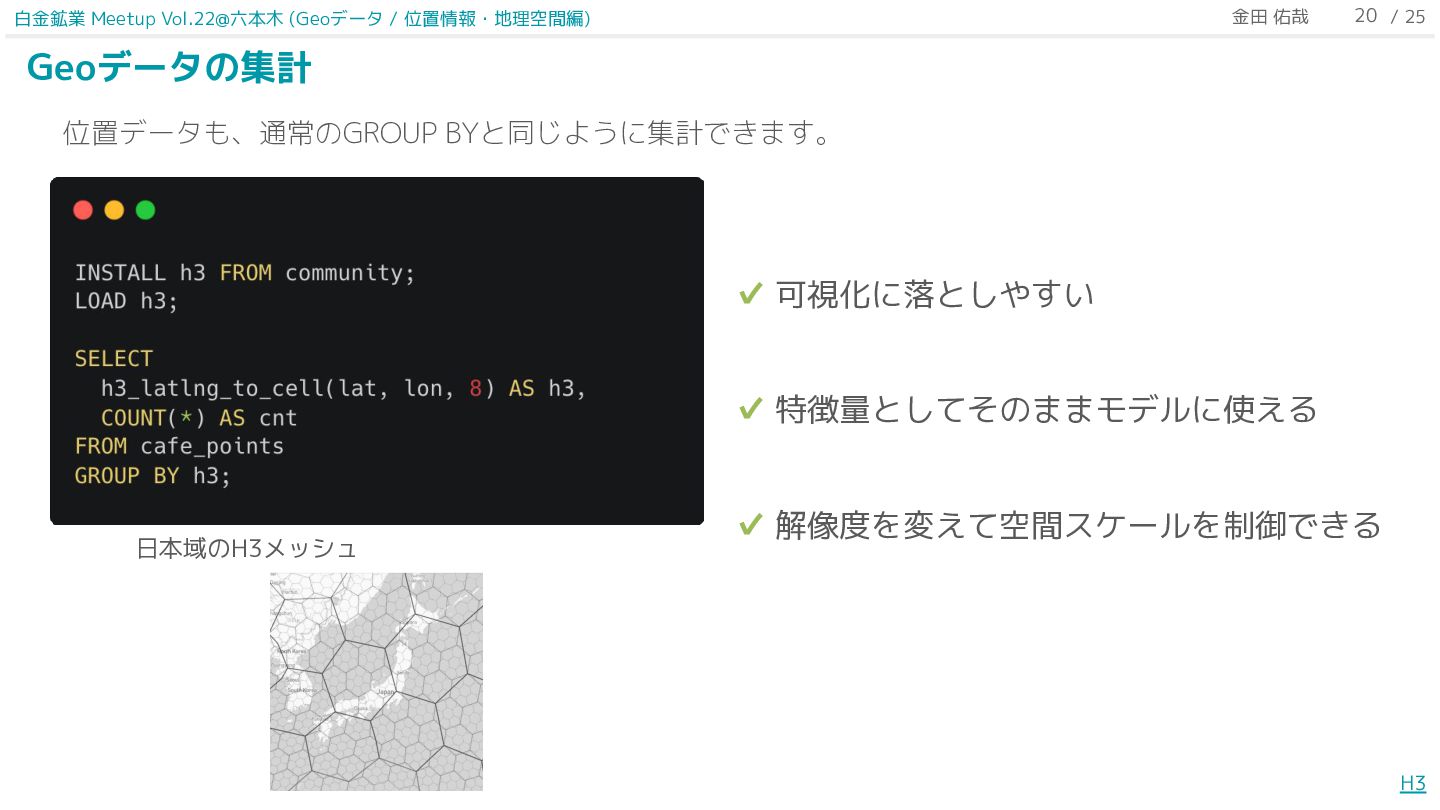
Task: Click the checkmark beside 解像度を変えて空間スケールを制御できる
Action: pyautogui.click(x=751, y=524)
